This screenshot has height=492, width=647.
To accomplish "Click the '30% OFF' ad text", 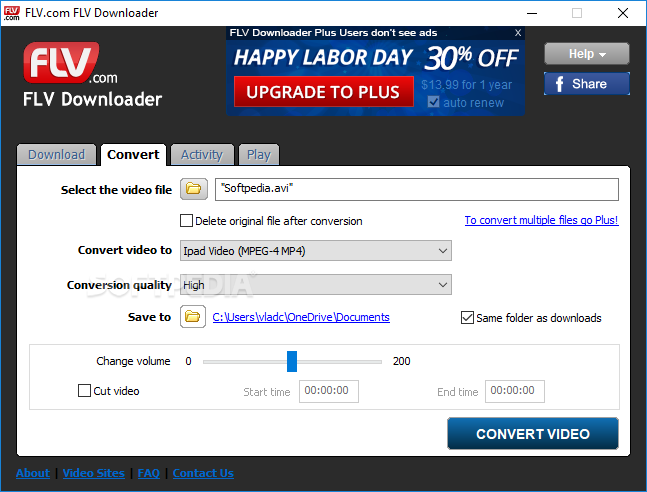I will point(471,57).
